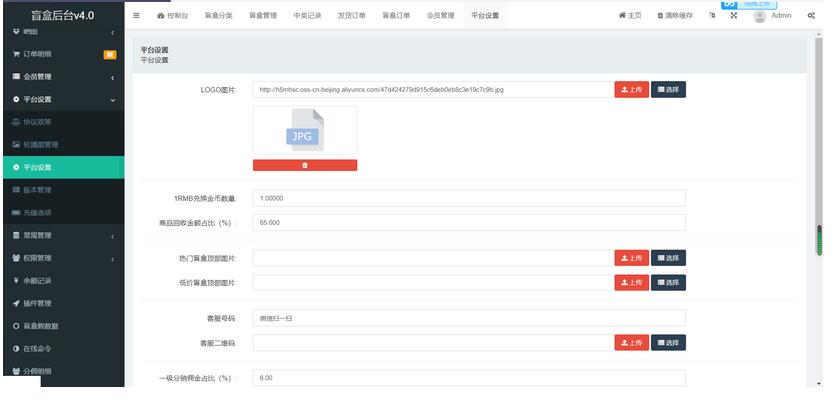Expand 常规管理 sidebar menu
This screenshot has height=400, width=838.
click(64, 235)
